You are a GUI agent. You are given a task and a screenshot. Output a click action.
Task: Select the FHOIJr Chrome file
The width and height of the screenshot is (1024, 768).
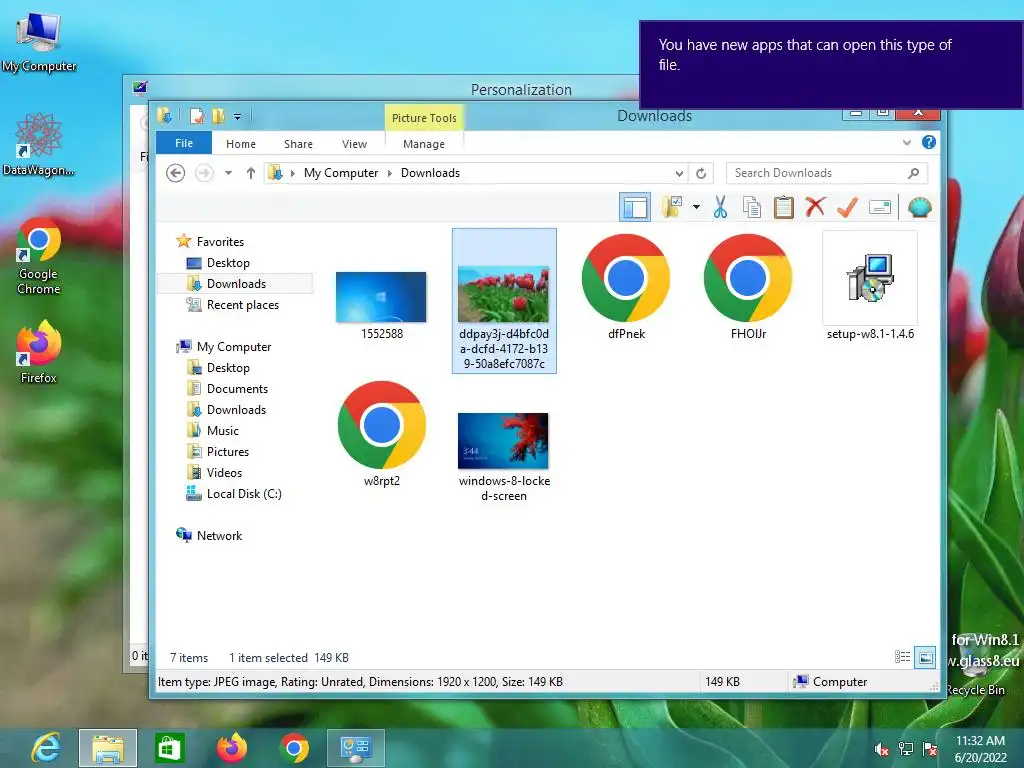[x=748, y=286]
